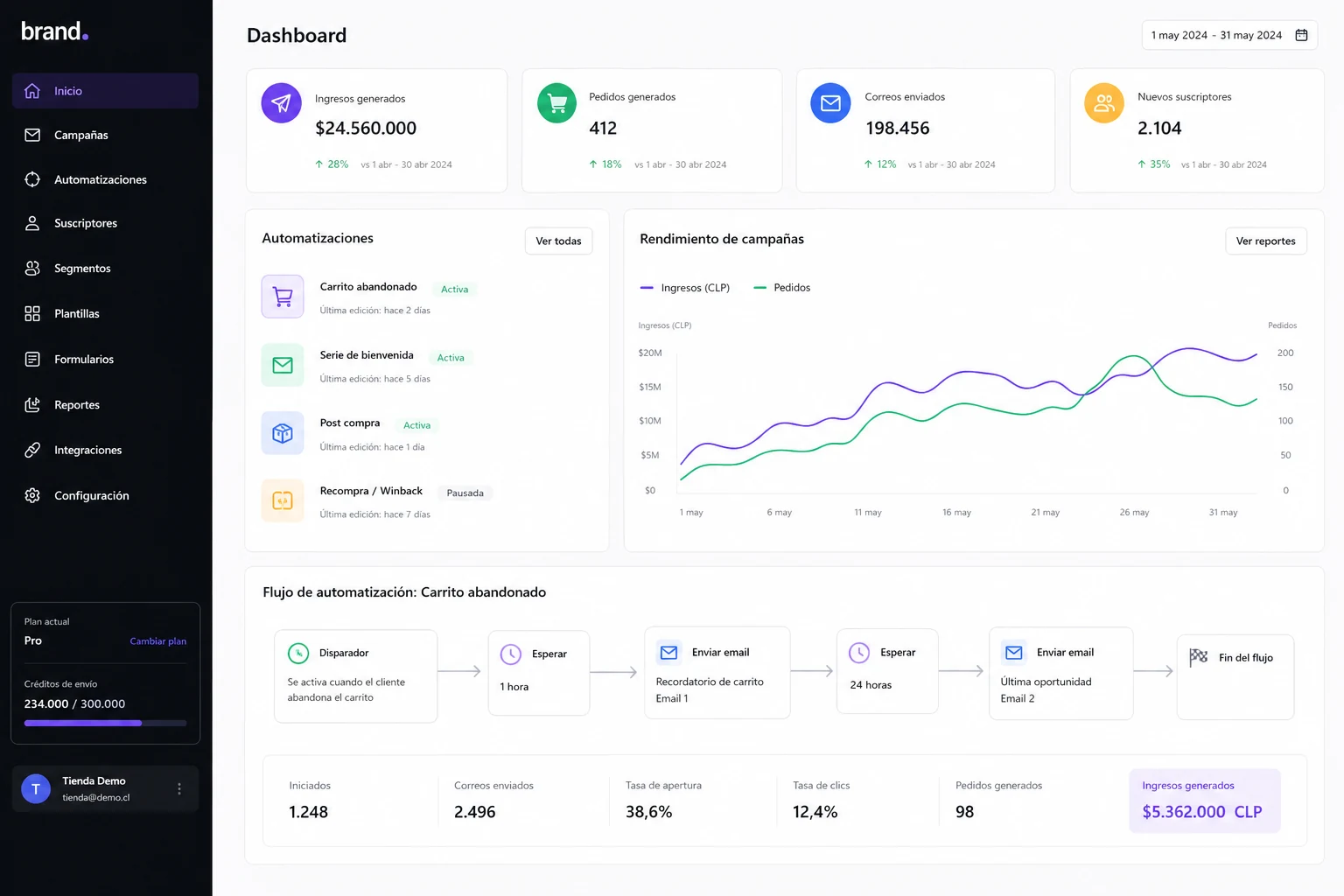
Task: Click the 234.000 / 300.000 credits text
Action: pos(74,703)
